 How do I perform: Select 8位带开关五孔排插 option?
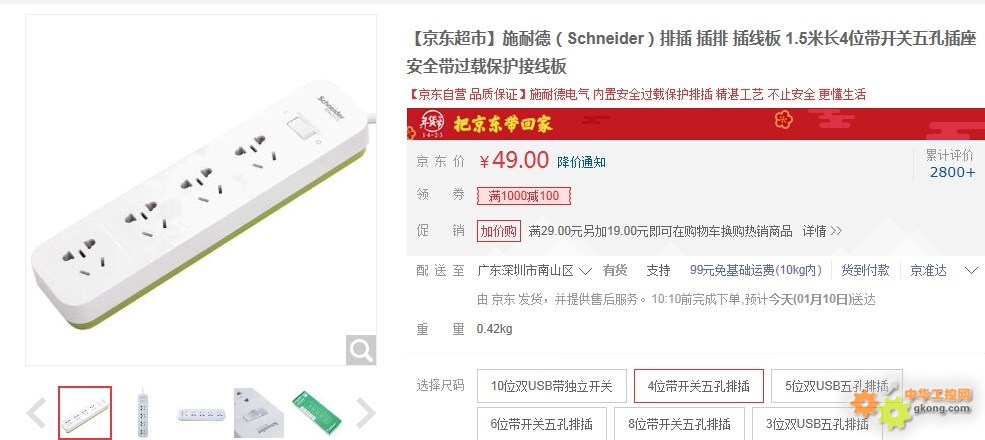click(x=678, y=424)
